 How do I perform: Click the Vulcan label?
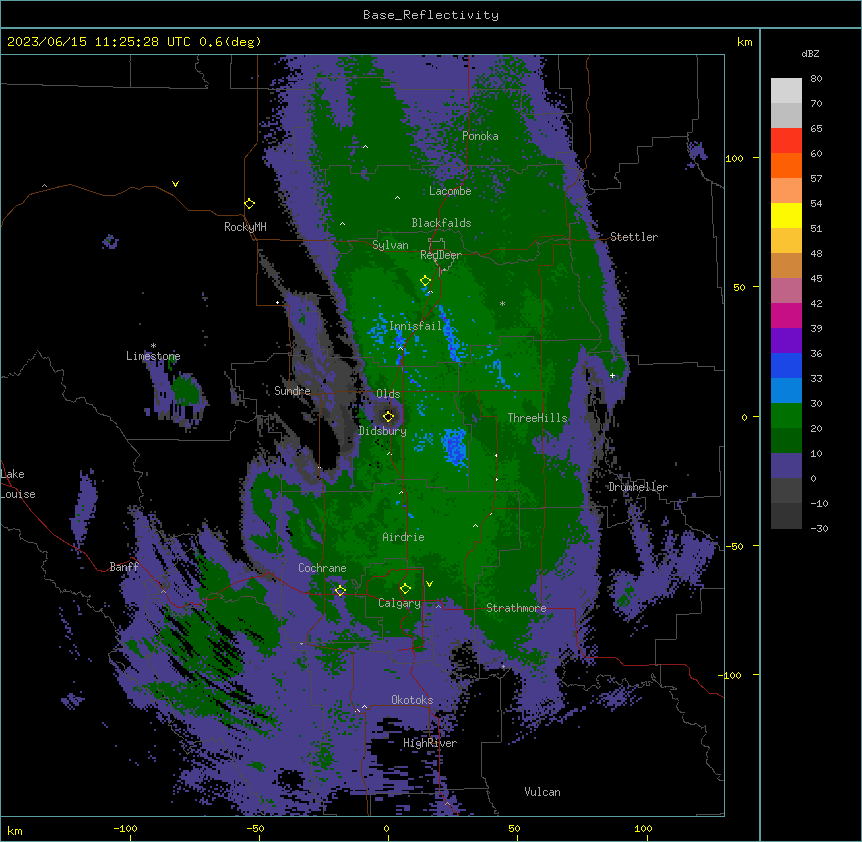[542, 792]
